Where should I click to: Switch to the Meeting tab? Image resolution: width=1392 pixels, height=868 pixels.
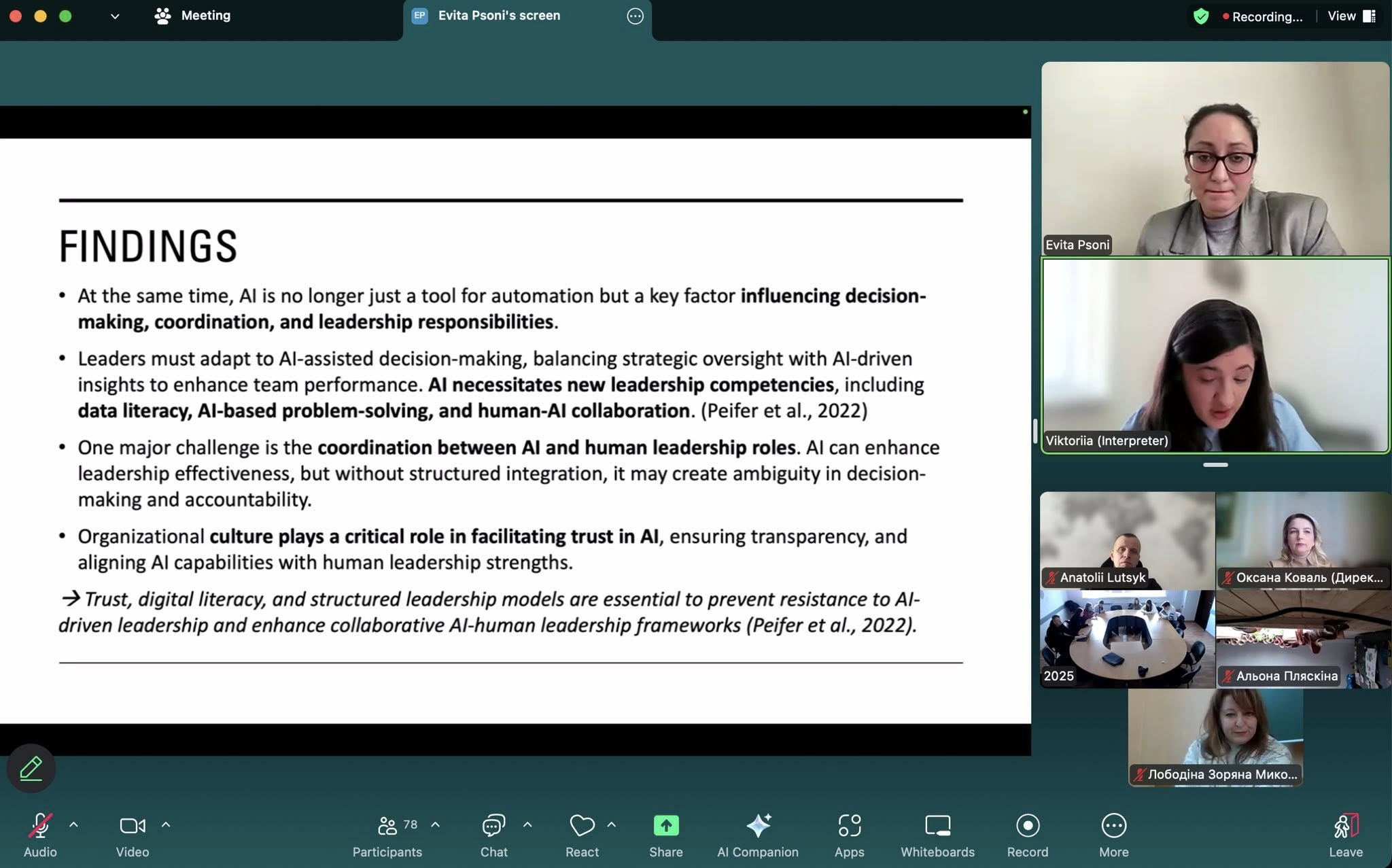point(193,16)
